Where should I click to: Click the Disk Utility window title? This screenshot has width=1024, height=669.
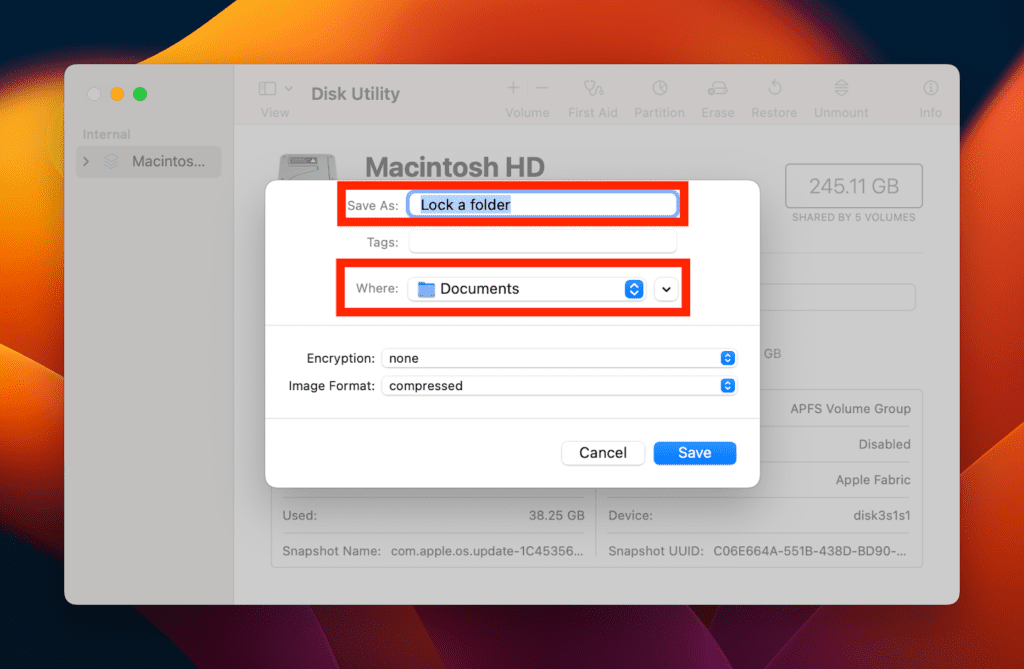click(x=355, y=94)
